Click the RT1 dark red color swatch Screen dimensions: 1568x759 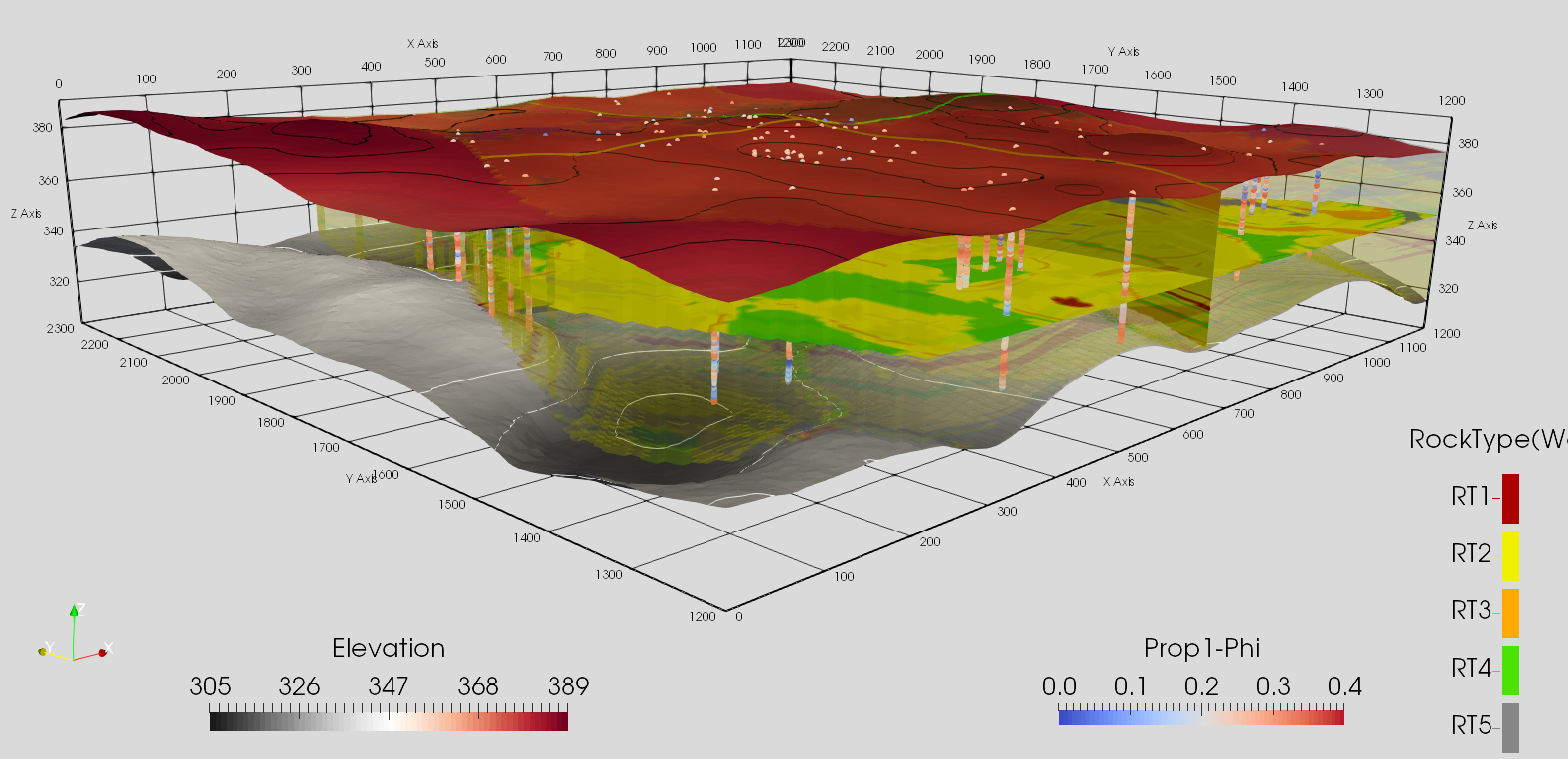tap(1510, 499)
